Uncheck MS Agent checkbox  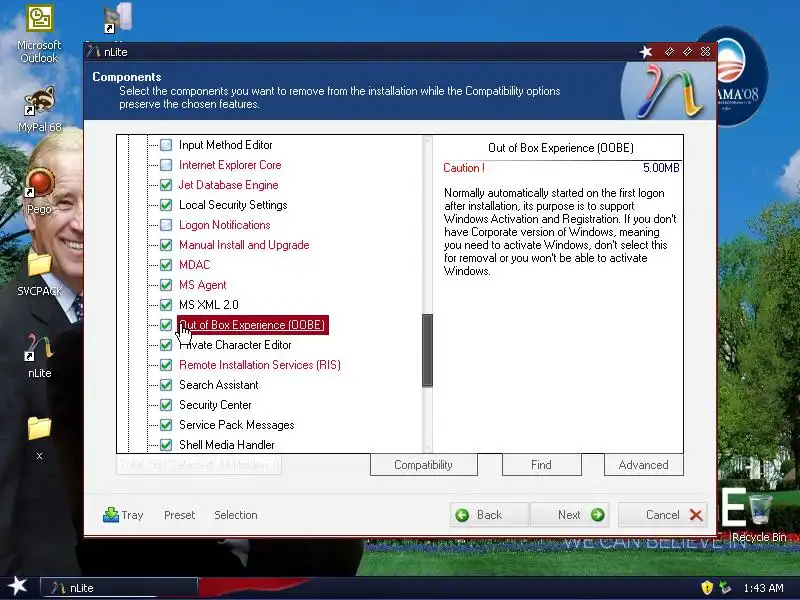166,285
